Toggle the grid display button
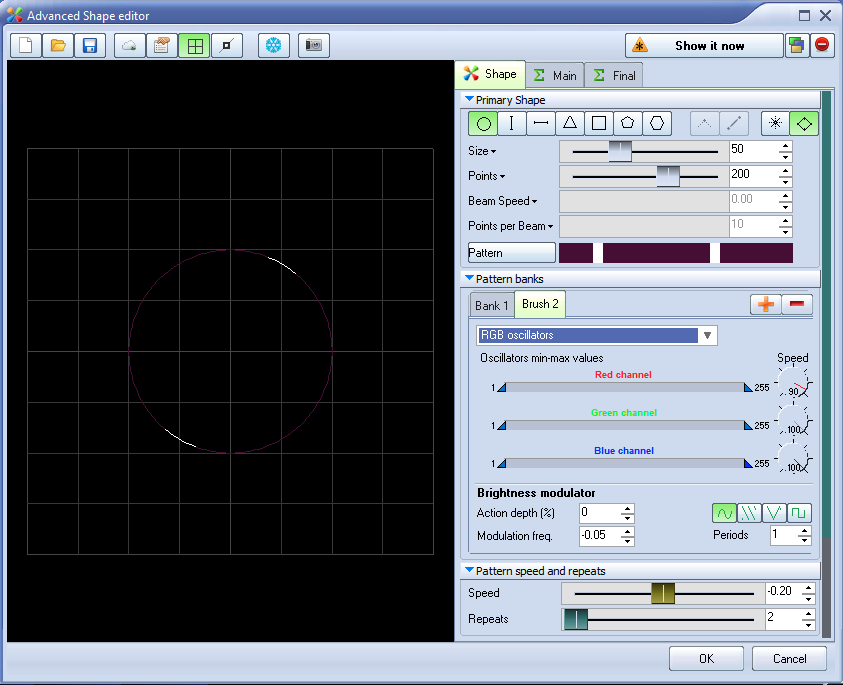Image resolution: width=843 pixels, height=685 pixels. click(194, 46)
